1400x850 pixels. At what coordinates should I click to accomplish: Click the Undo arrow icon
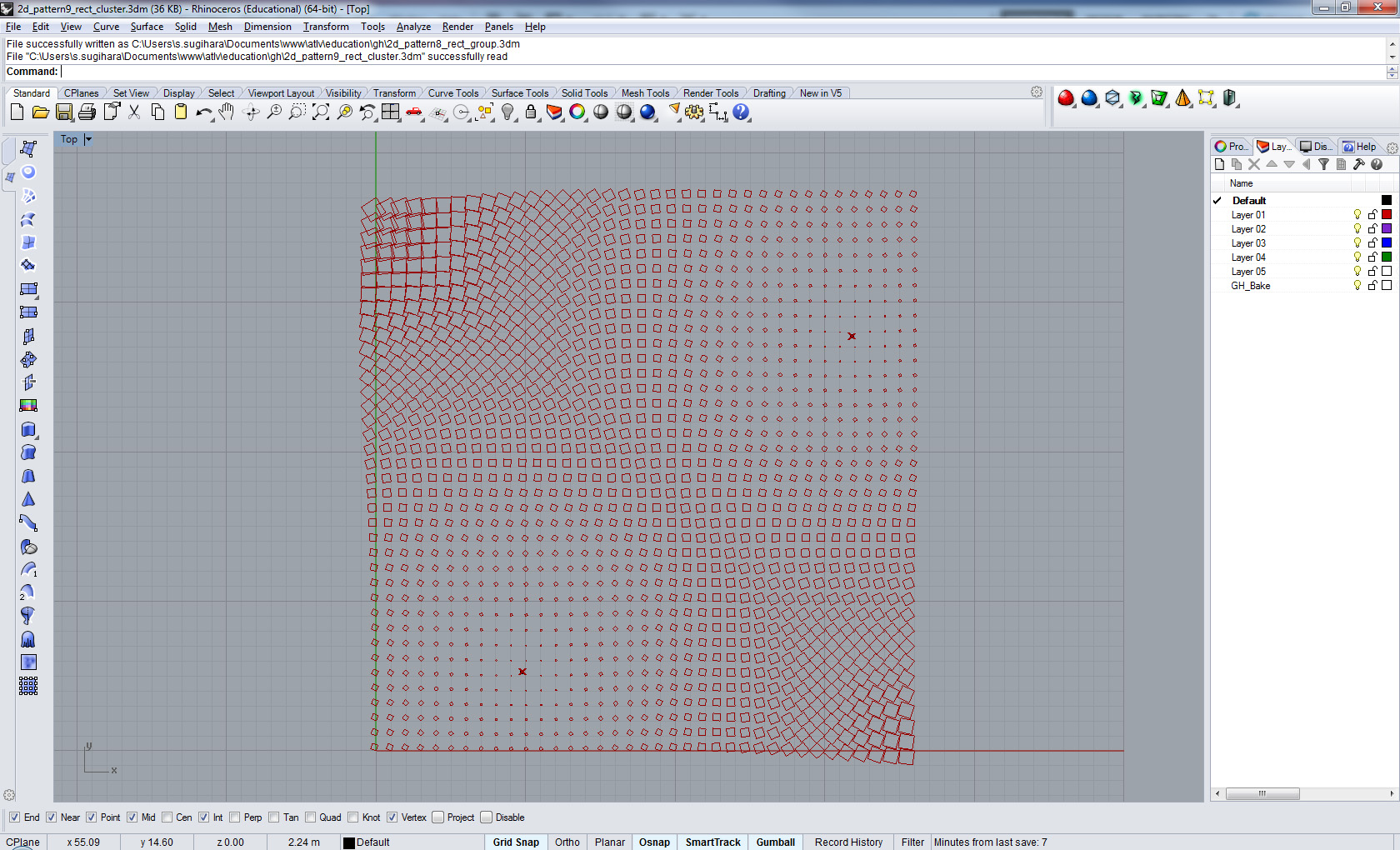point(203,112)
